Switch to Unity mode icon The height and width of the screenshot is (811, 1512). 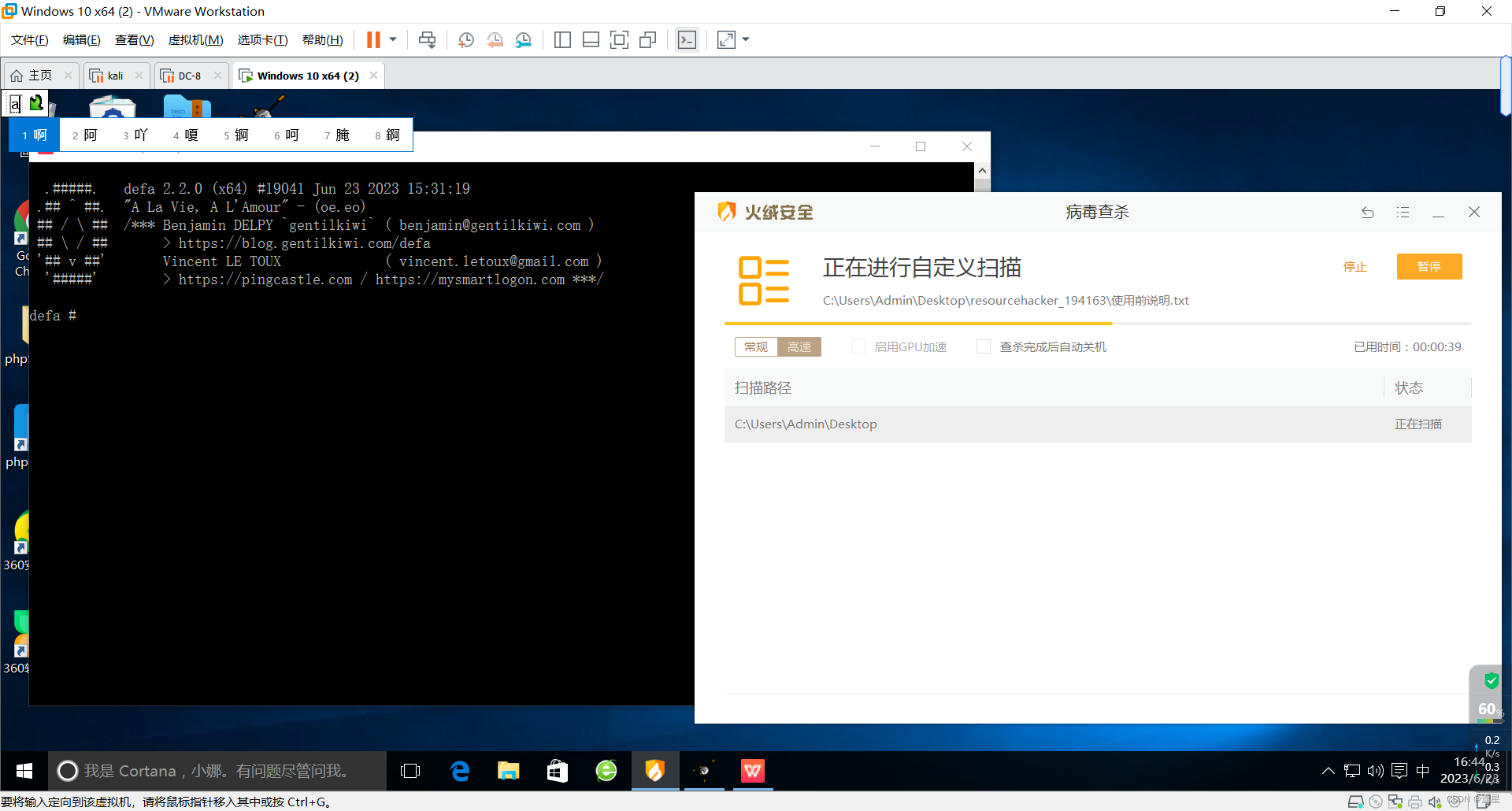pyautogui.click(x=648, y=40)
